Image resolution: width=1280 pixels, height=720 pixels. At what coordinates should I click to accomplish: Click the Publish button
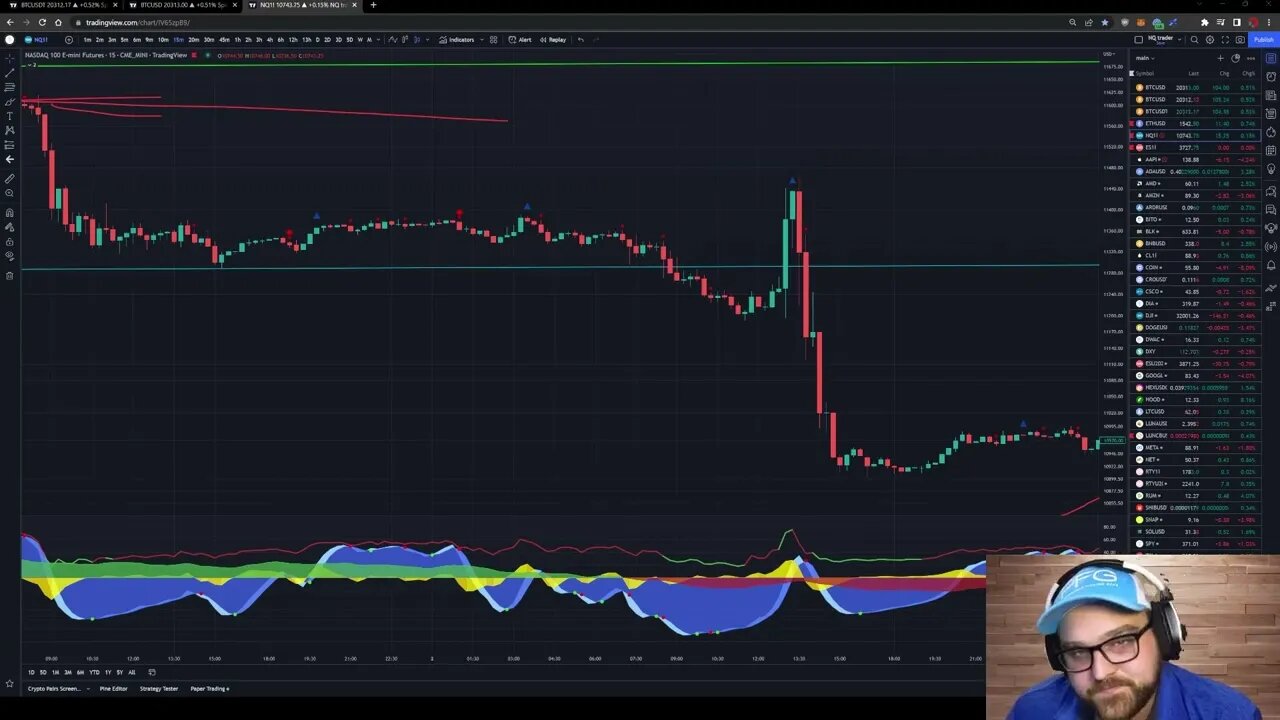click(1264, 40)
